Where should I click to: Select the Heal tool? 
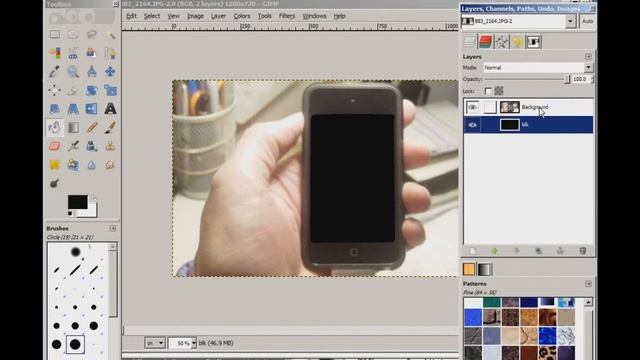(55, 164)
